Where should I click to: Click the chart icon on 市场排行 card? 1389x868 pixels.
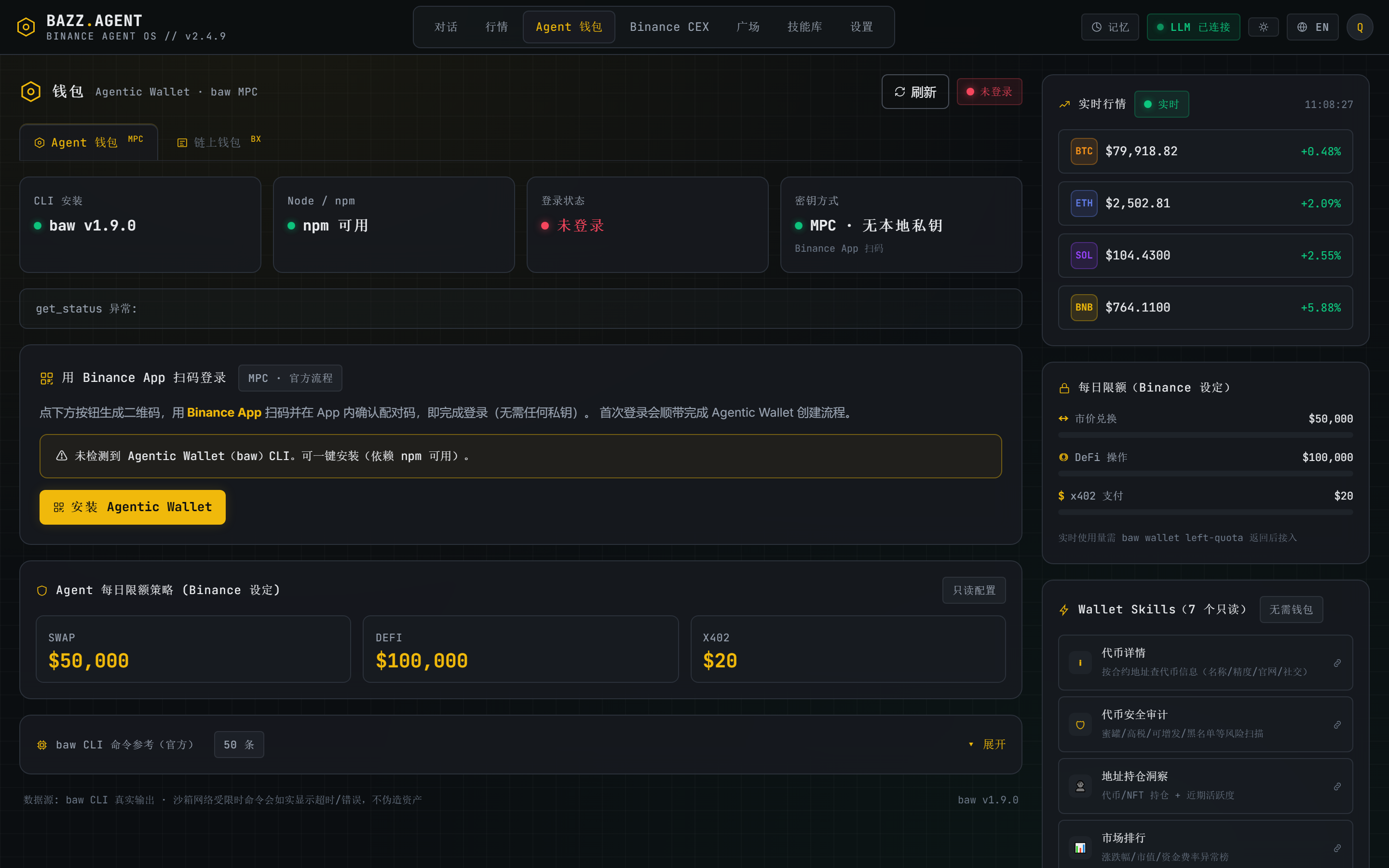1080,848
